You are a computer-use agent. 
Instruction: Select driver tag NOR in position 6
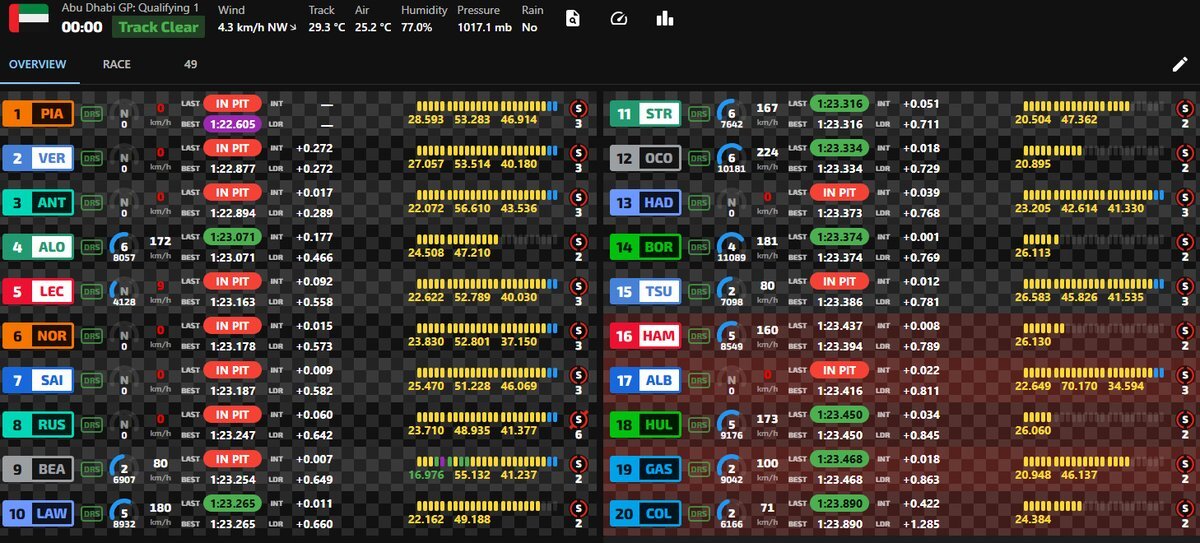pos(37,337)
